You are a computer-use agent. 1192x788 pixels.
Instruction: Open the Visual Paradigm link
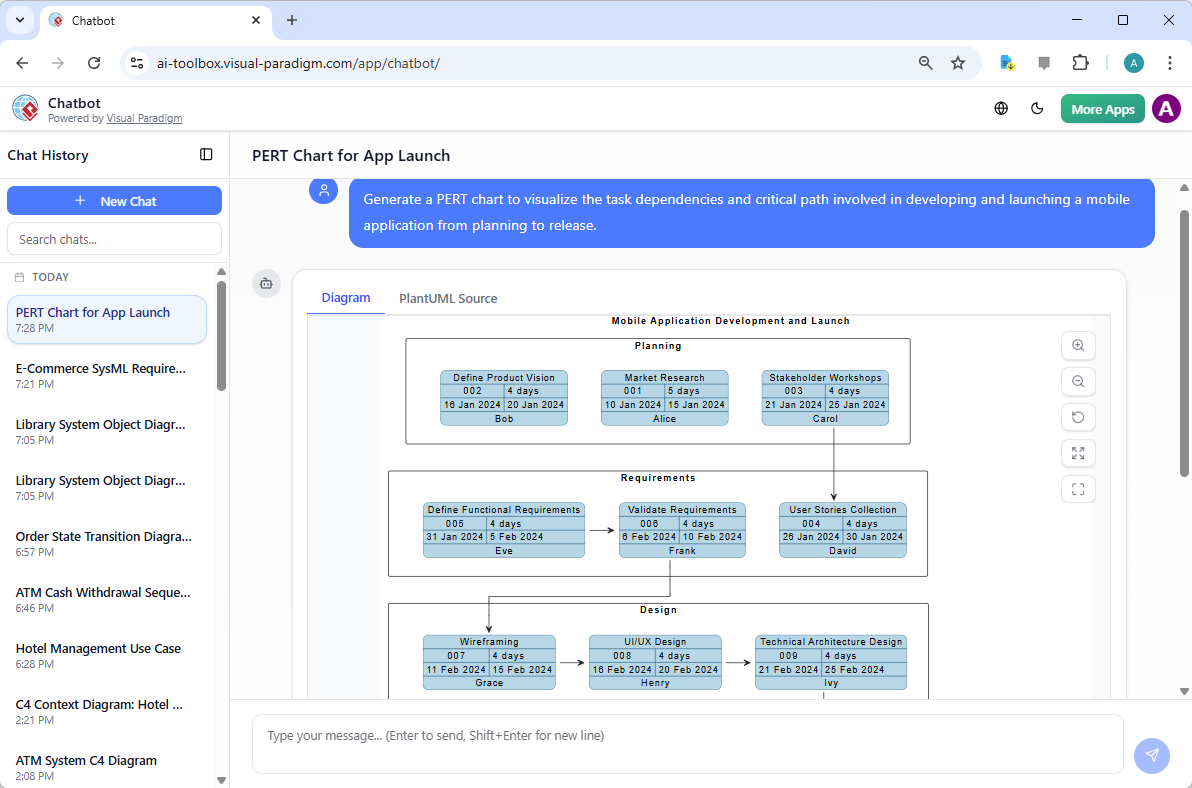pyautogui.click(x=144, y=118)
